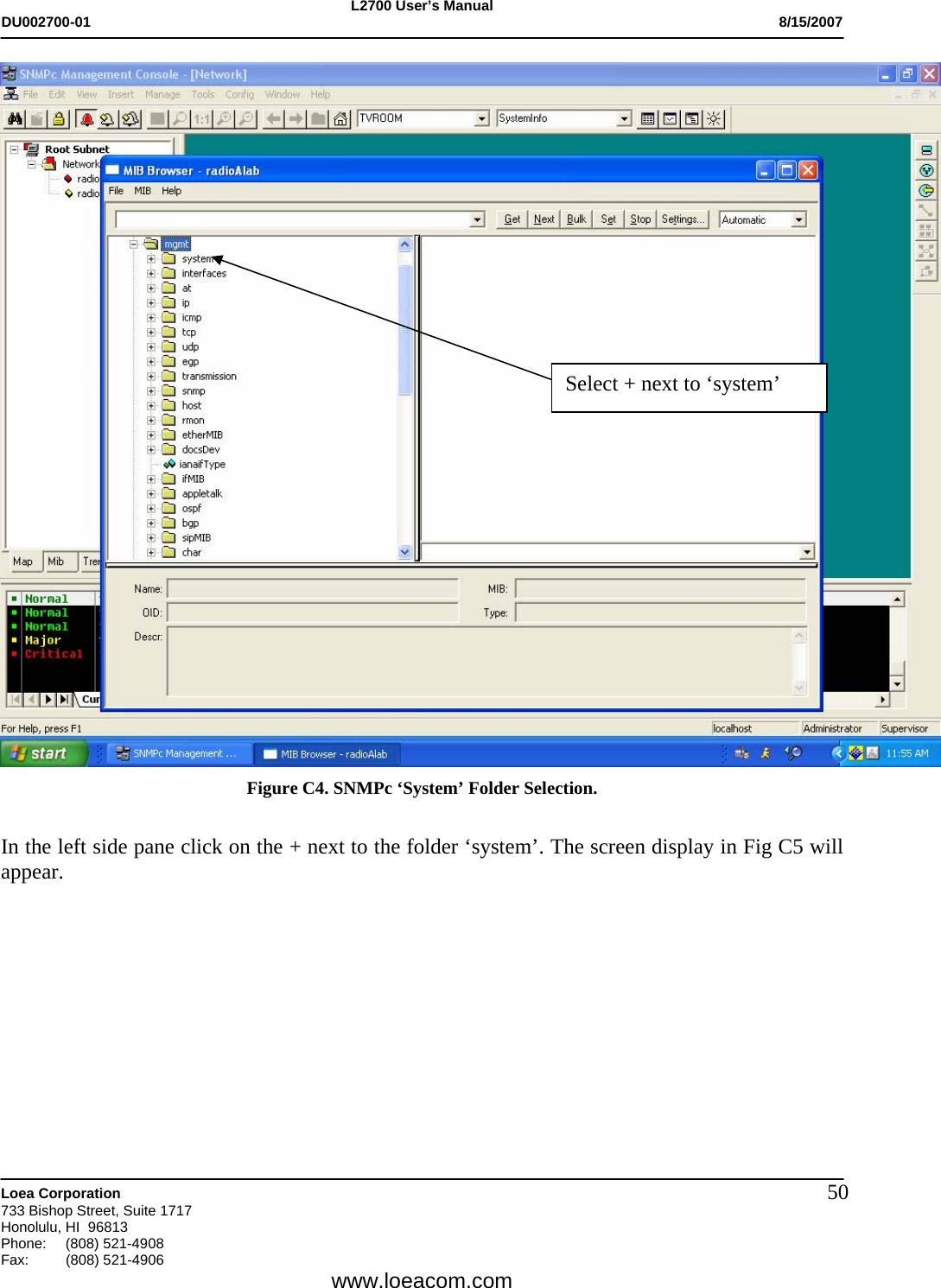This screenshot has height=1288, width=941.
Task: Open the MIB variable combo box arrow
Action: [x=477, y=220]
